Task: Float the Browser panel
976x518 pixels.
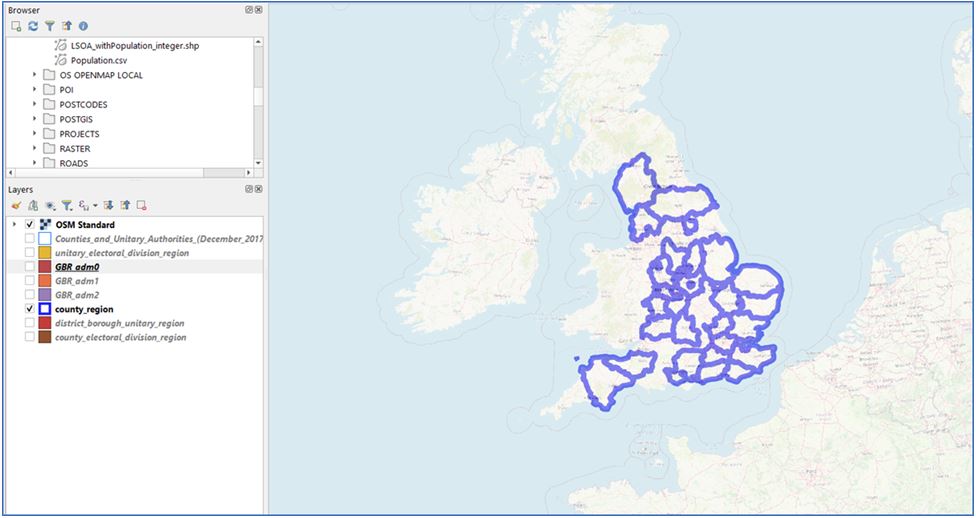Action: tap(249, 10)
